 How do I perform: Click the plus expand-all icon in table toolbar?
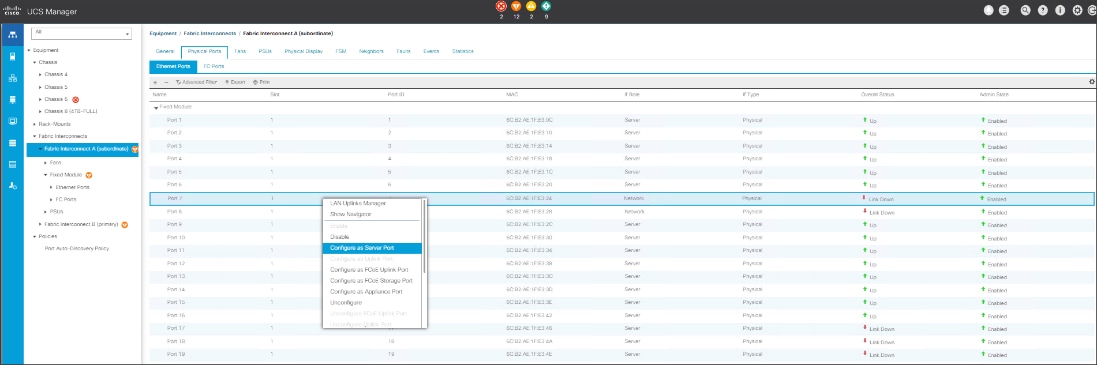(155, 83)
